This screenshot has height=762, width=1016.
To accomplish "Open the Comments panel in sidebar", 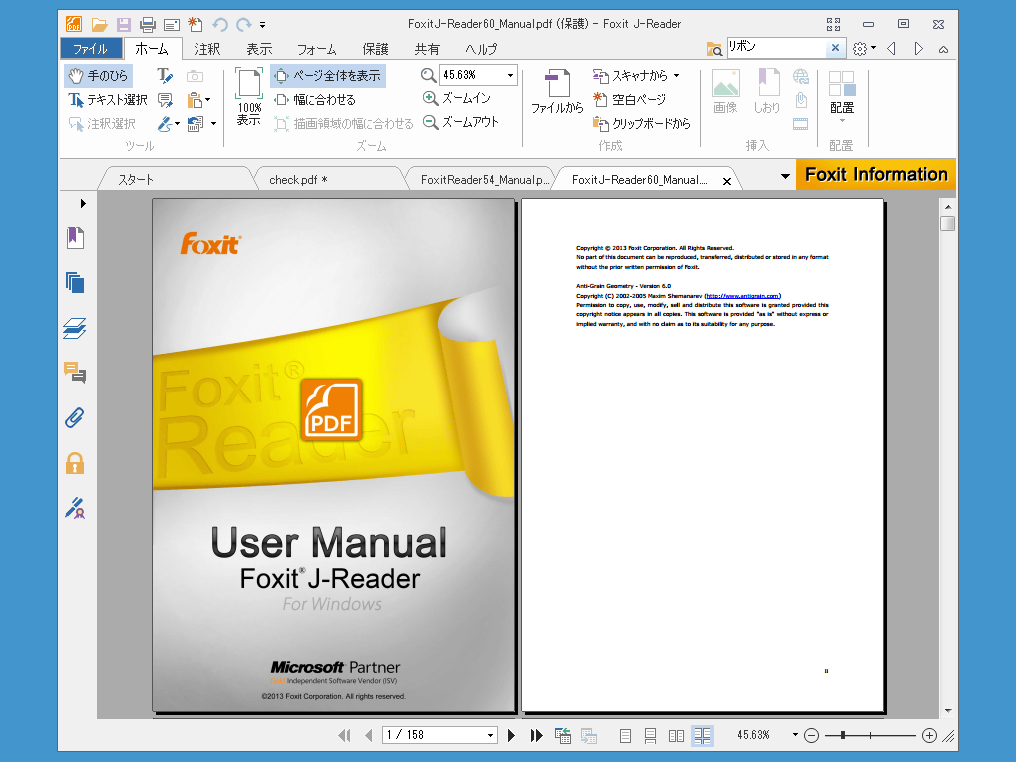I will click(x=75, y=373).
